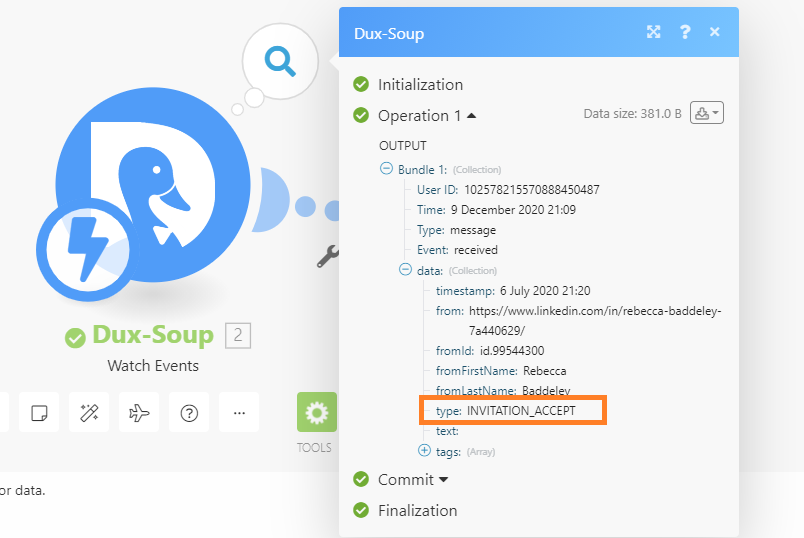
Task: Click the Time value 9 December 2020 21:09
Action: 513,210
